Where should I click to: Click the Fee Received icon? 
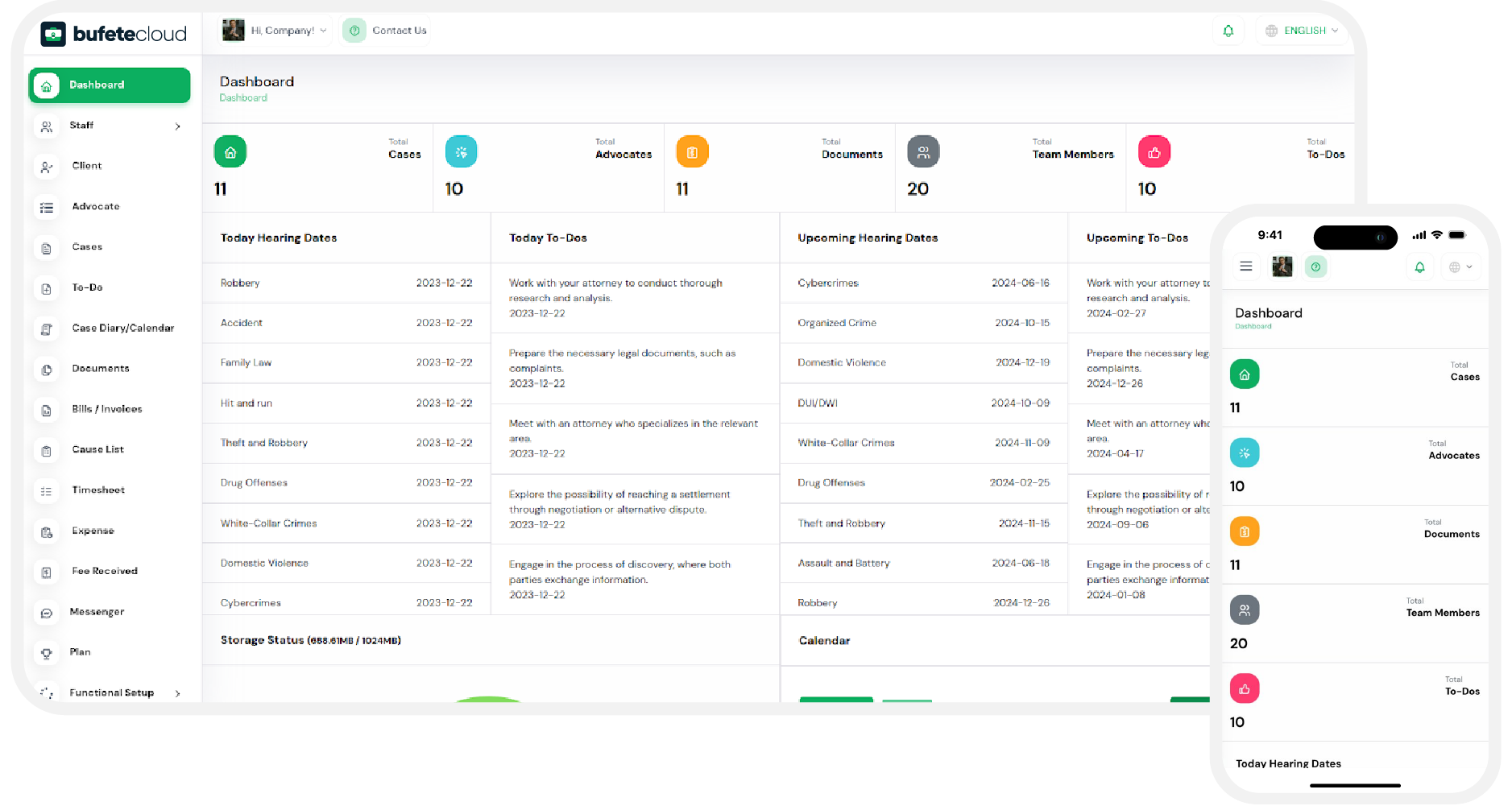47,572
